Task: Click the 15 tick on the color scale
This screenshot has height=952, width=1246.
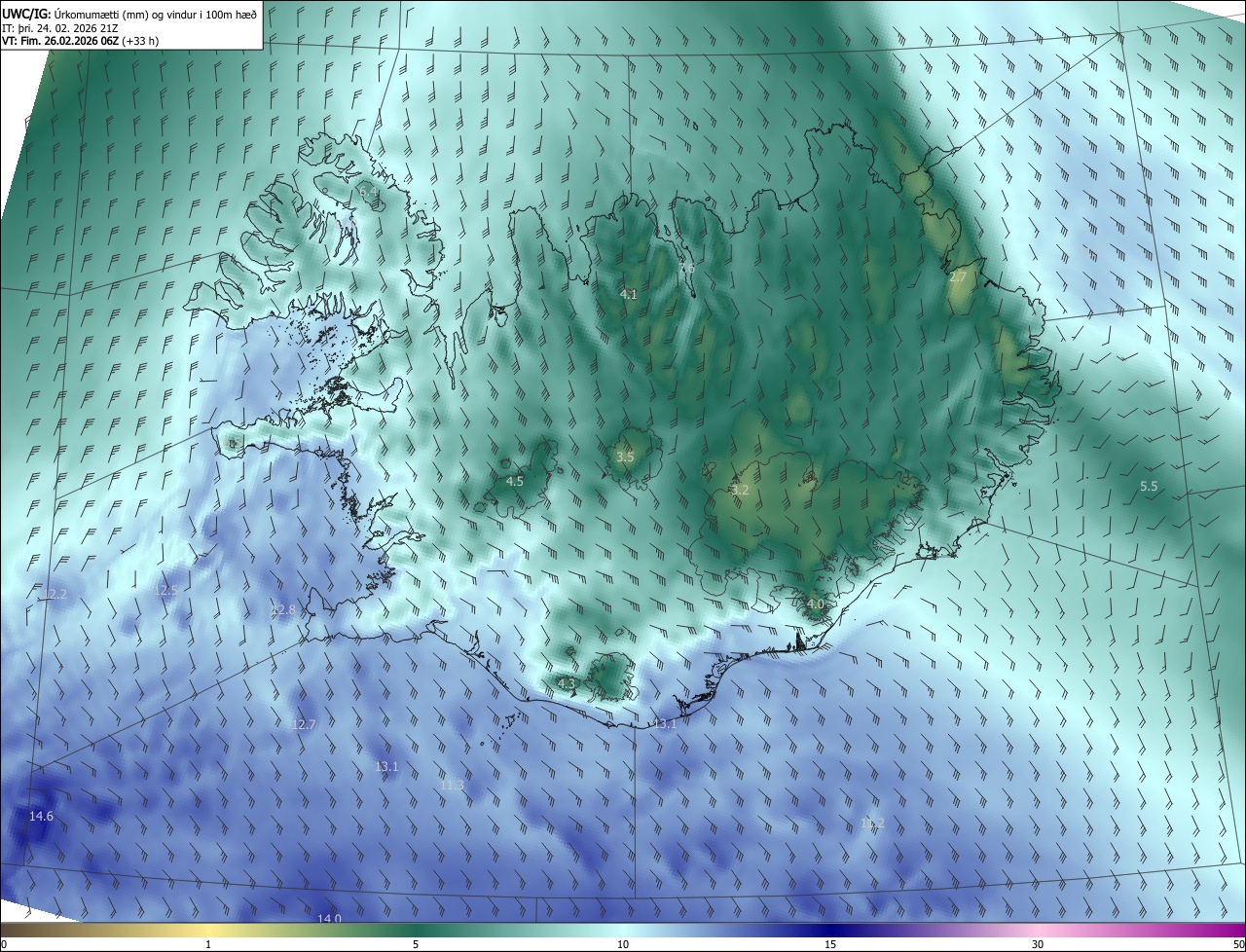Action: click(x=830, y=944)
